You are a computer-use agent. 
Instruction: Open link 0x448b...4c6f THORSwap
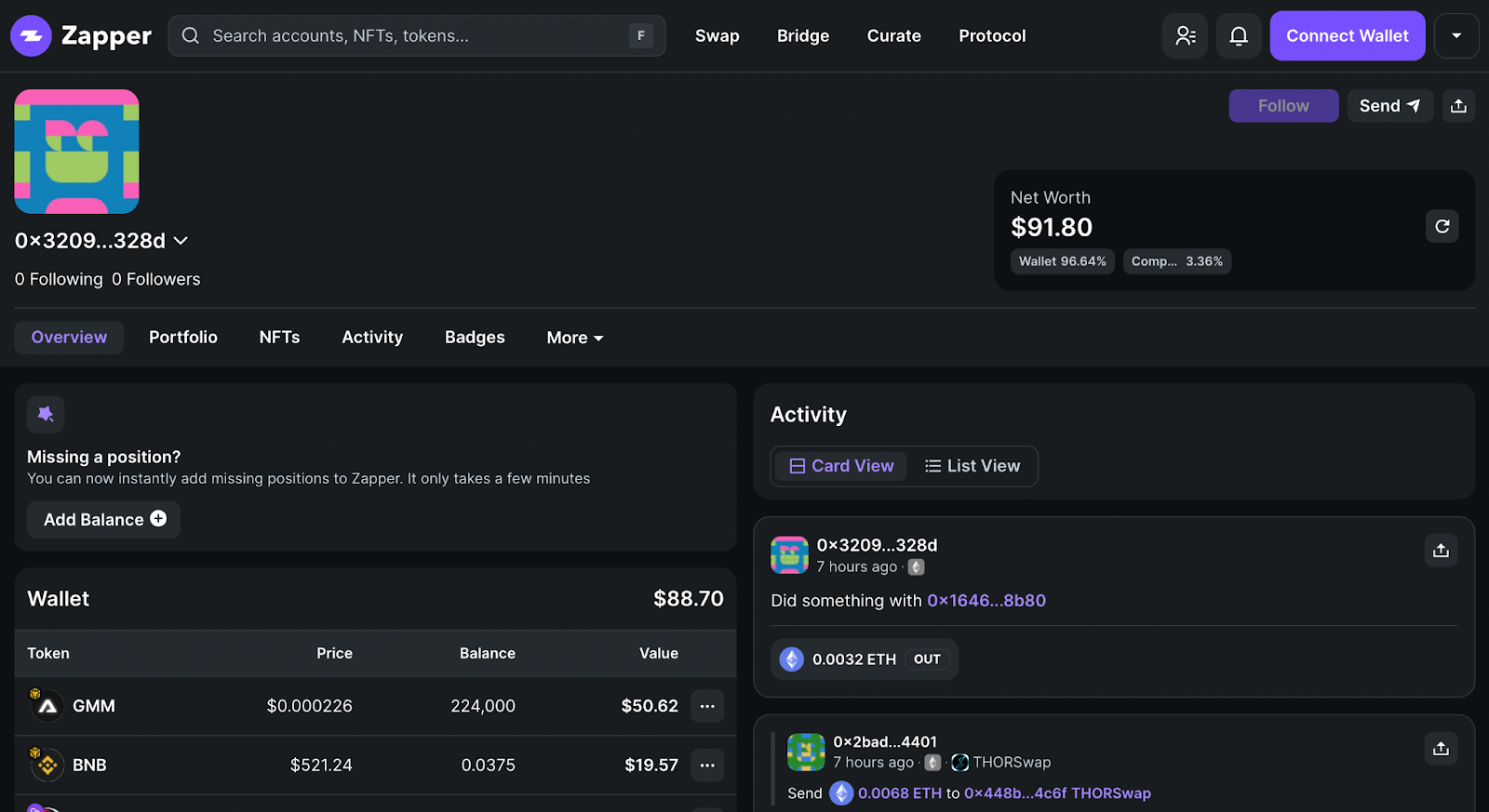pos(1057,793)
